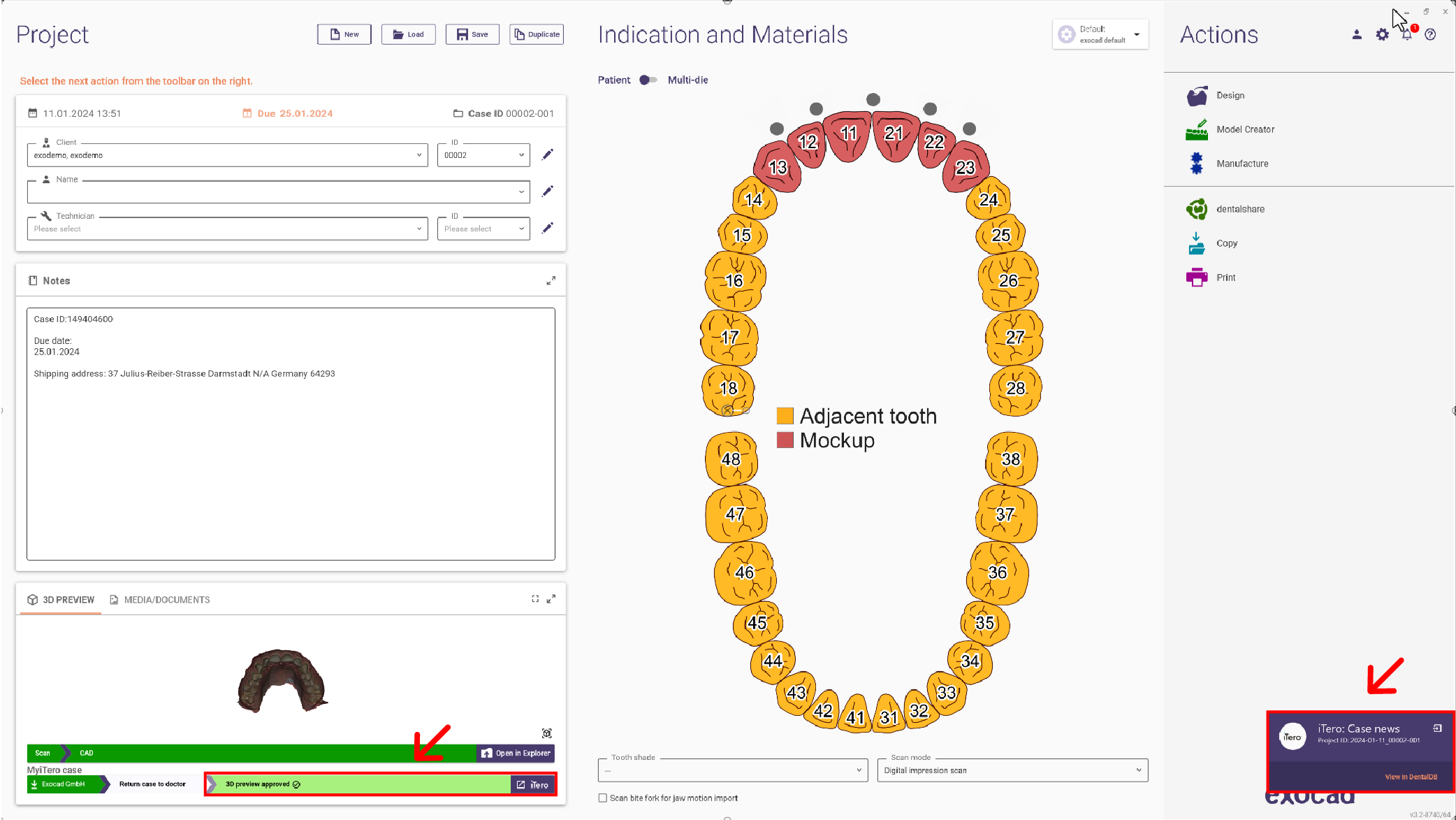The width and height of the screenshot is (1456, 820).
Task: Open the Tooth shade dropdown
Action: coord(733,770)
